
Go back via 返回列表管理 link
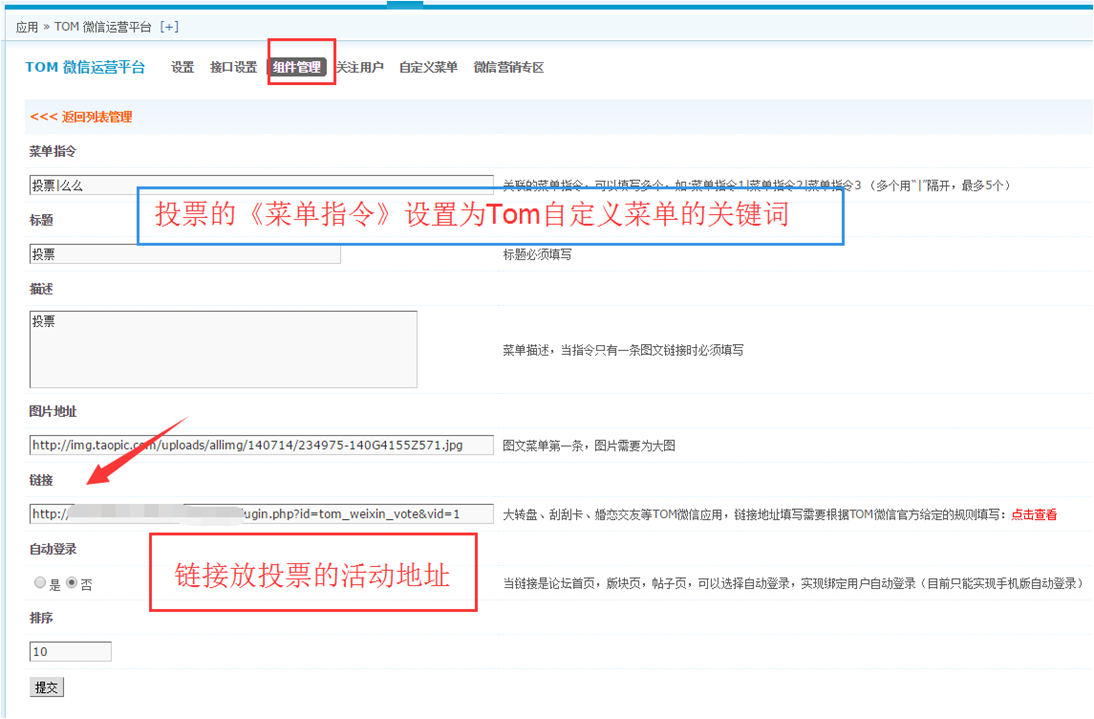coord(81,116)
